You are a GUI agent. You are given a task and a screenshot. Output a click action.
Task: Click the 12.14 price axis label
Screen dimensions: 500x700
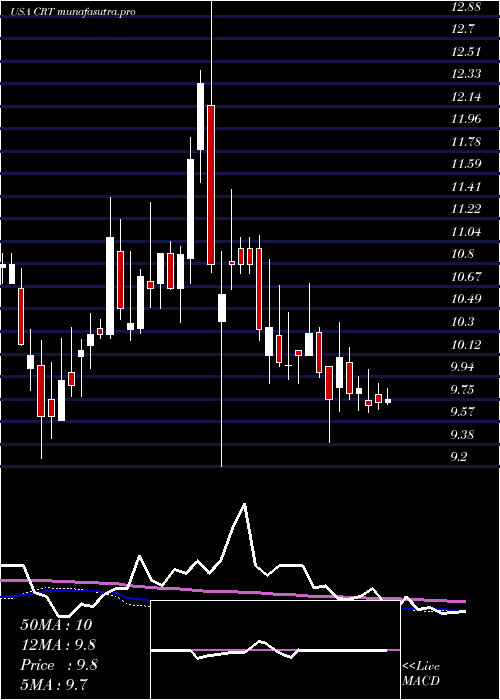(x=466, y=97)
